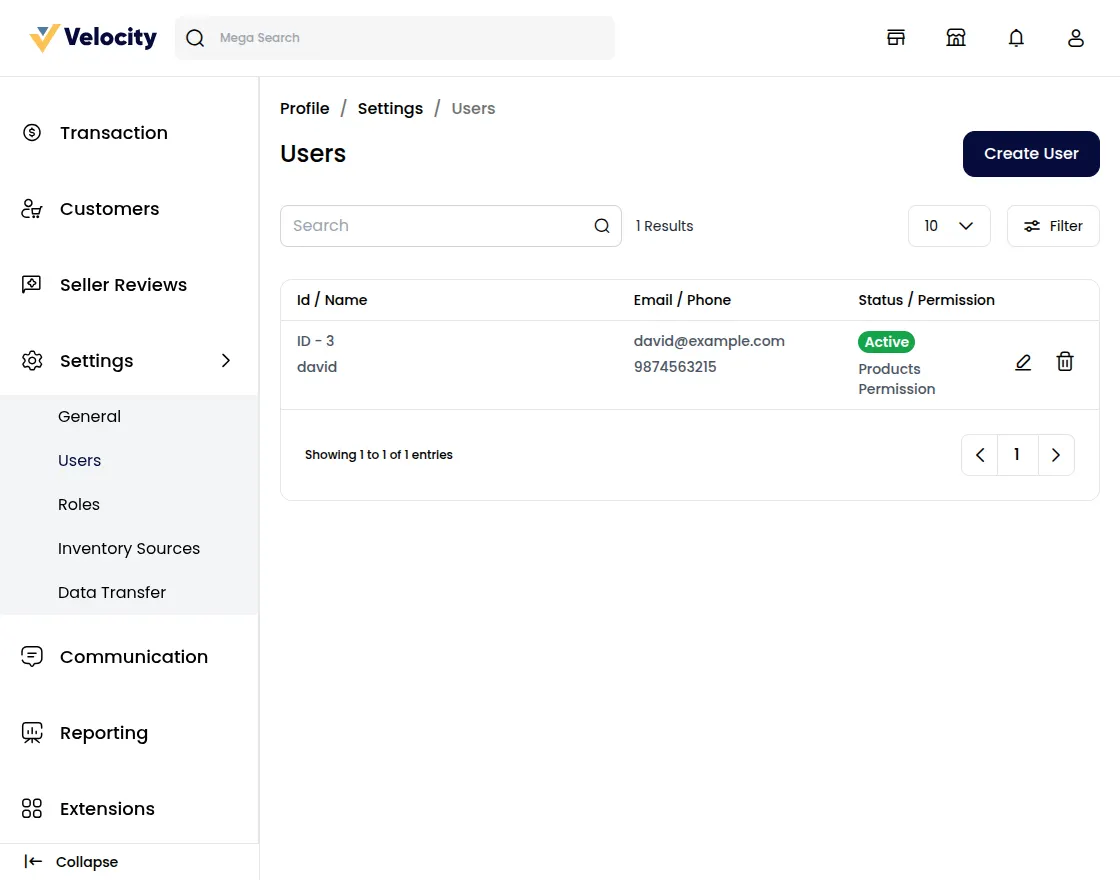Click the Settings breadcrumb link
This screenshot has height=880, width=1120.
coord(390,108)
